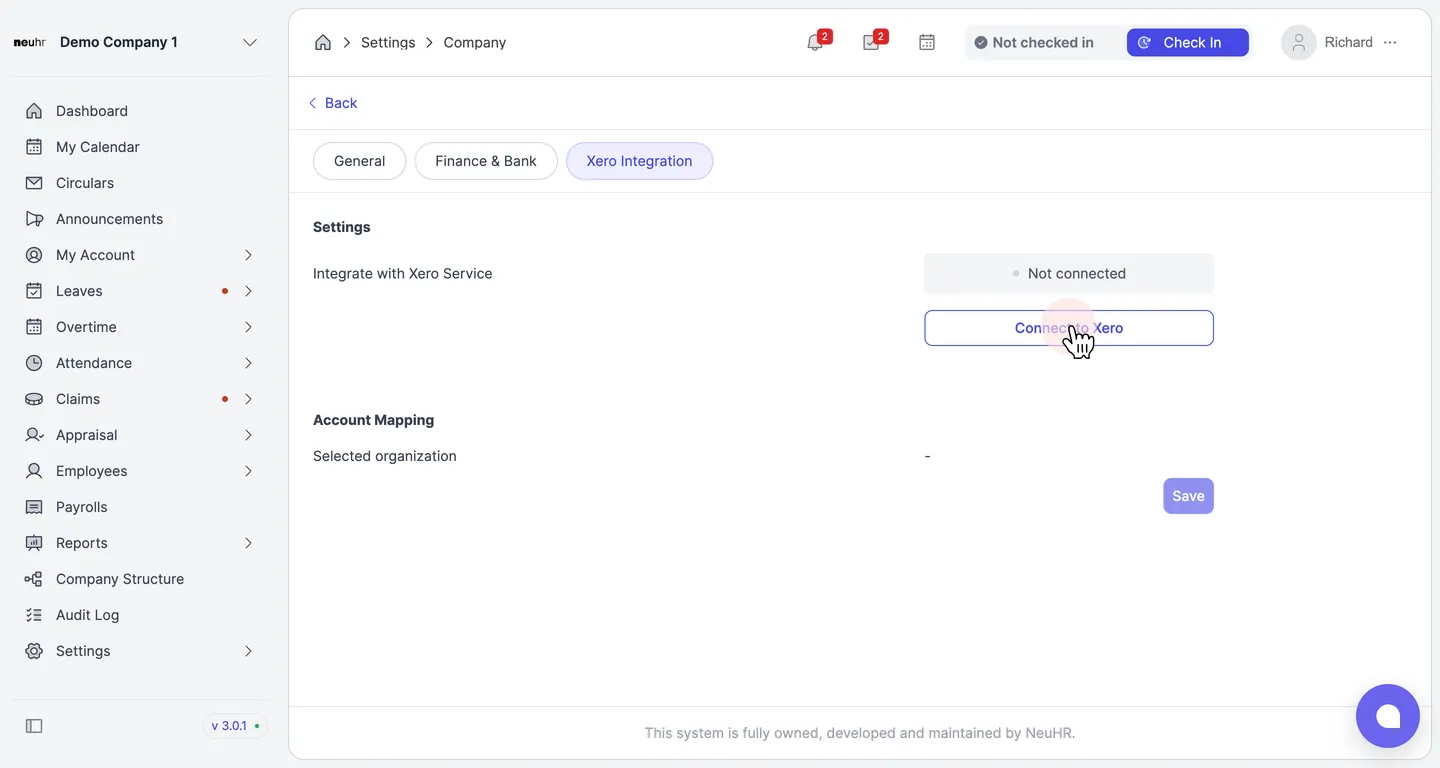Click the Not checked in status
The width and height of the screenshot is (1440, 768).
pos(1034,42)
